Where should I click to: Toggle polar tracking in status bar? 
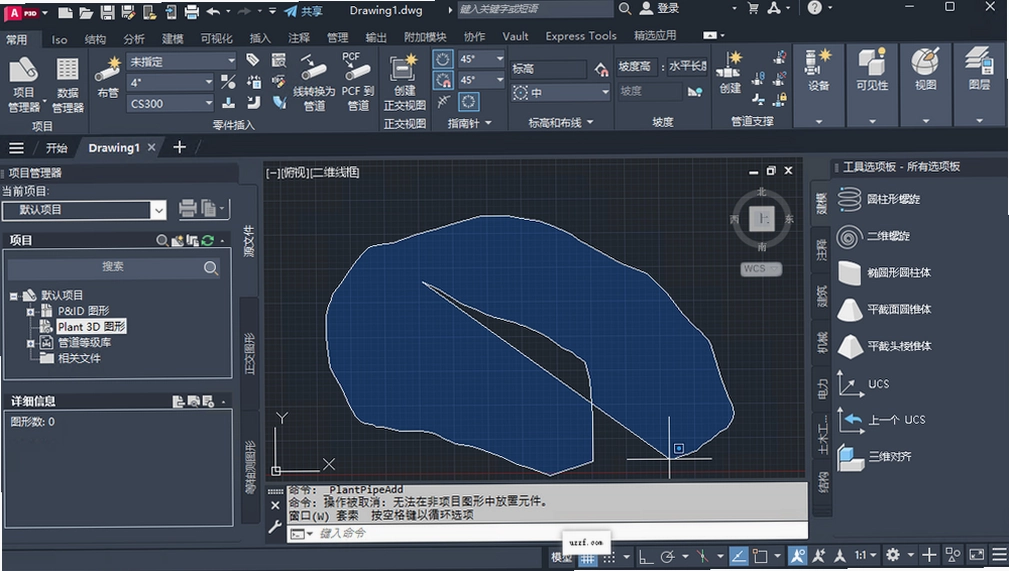(667, 556)
